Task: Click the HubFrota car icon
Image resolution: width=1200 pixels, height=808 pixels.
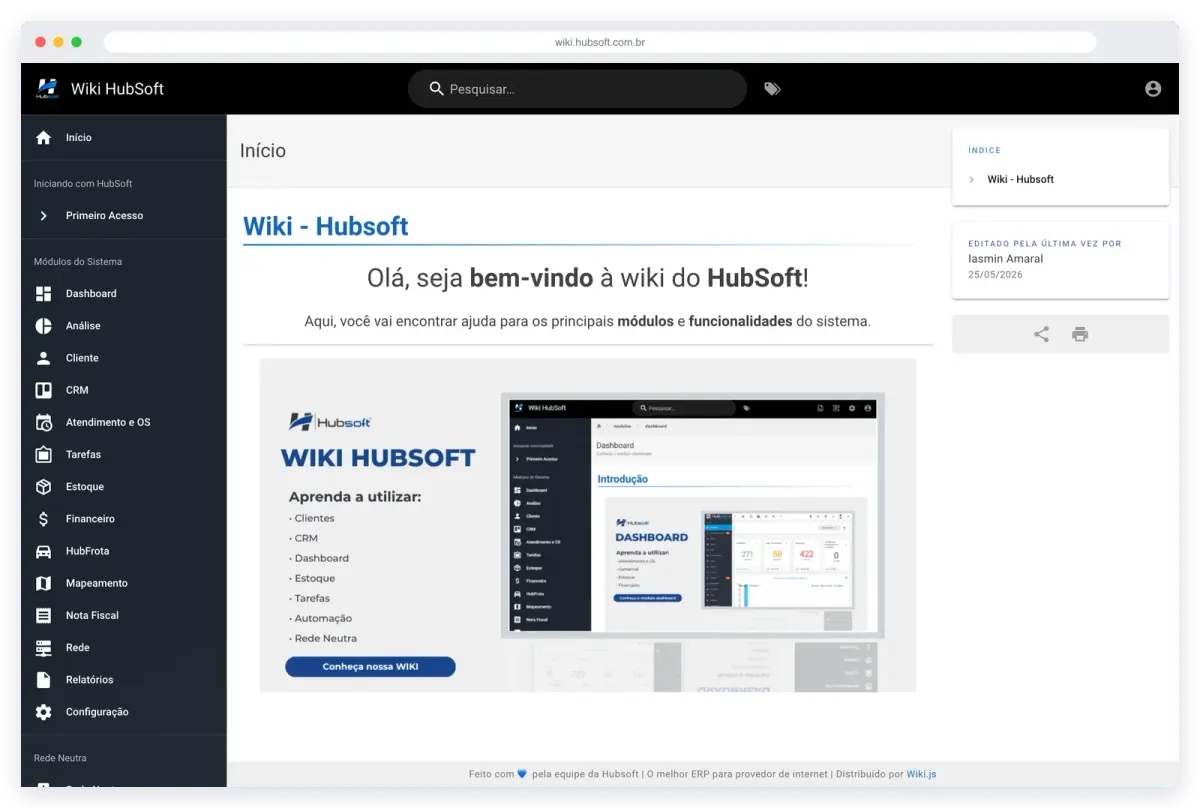Action: click(43, 551)
